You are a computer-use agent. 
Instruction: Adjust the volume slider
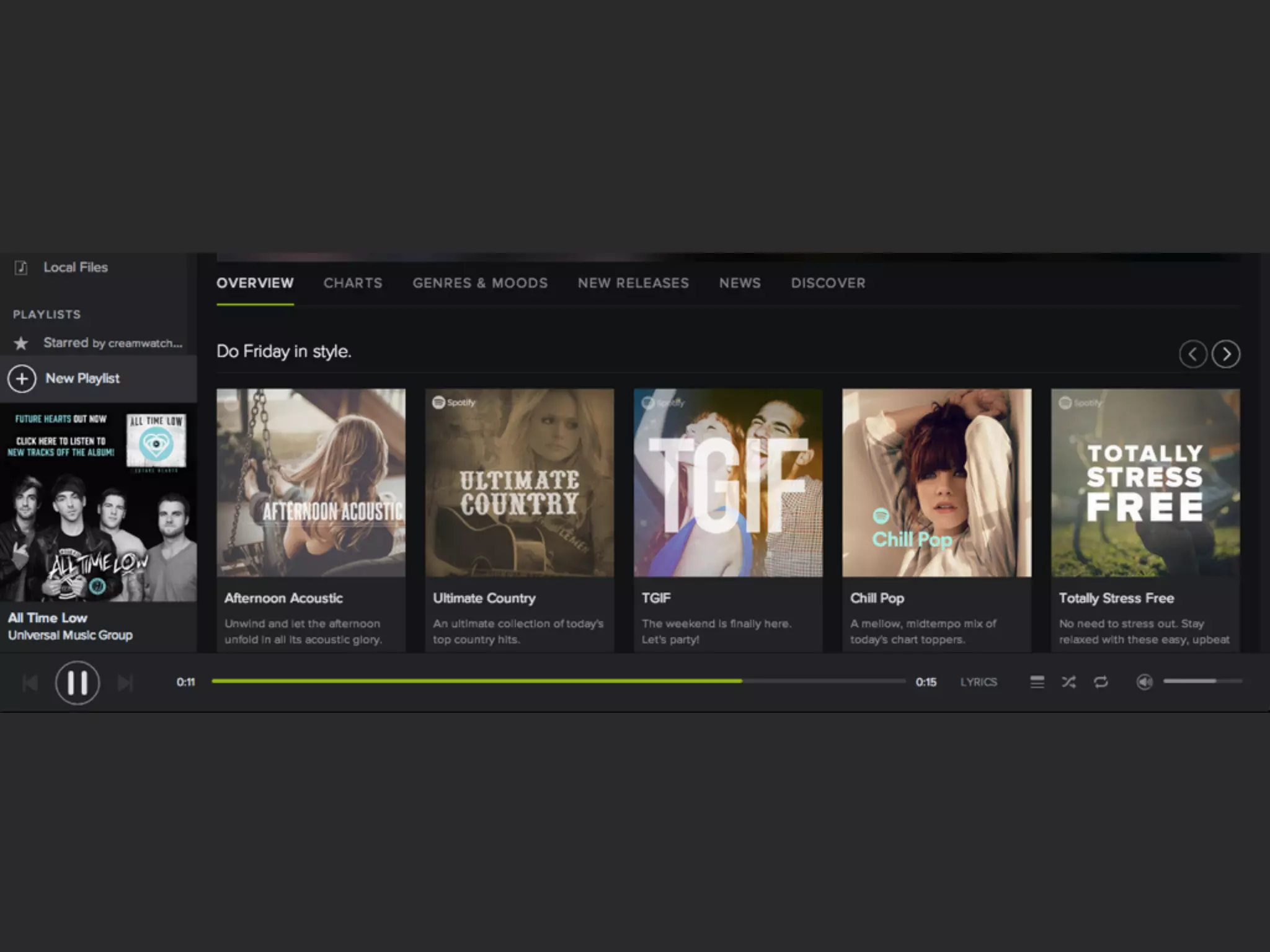pyautogui.click(x=1202, y=681)
